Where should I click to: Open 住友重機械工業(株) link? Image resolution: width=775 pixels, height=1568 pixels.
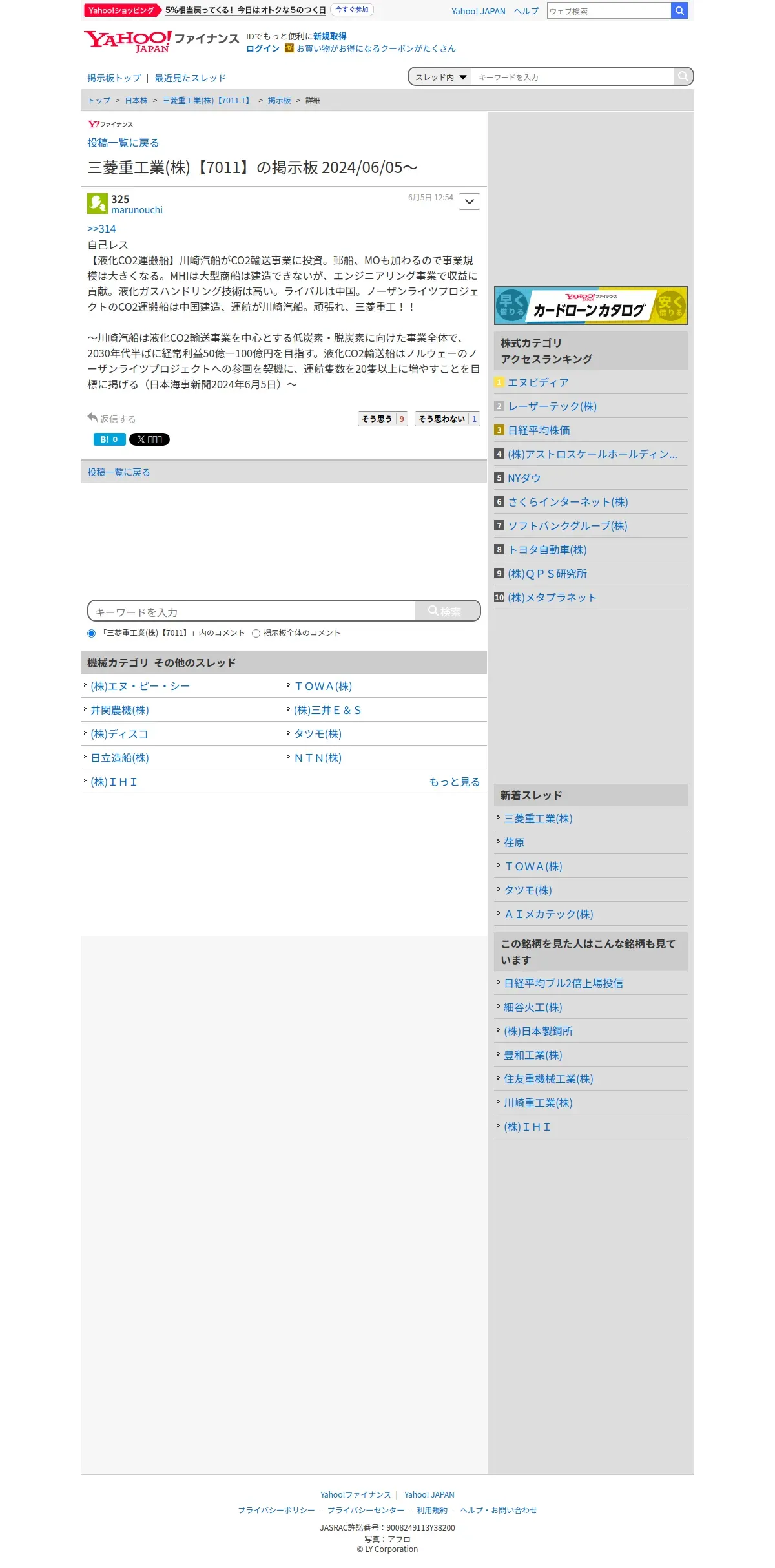pos(548,1079)
